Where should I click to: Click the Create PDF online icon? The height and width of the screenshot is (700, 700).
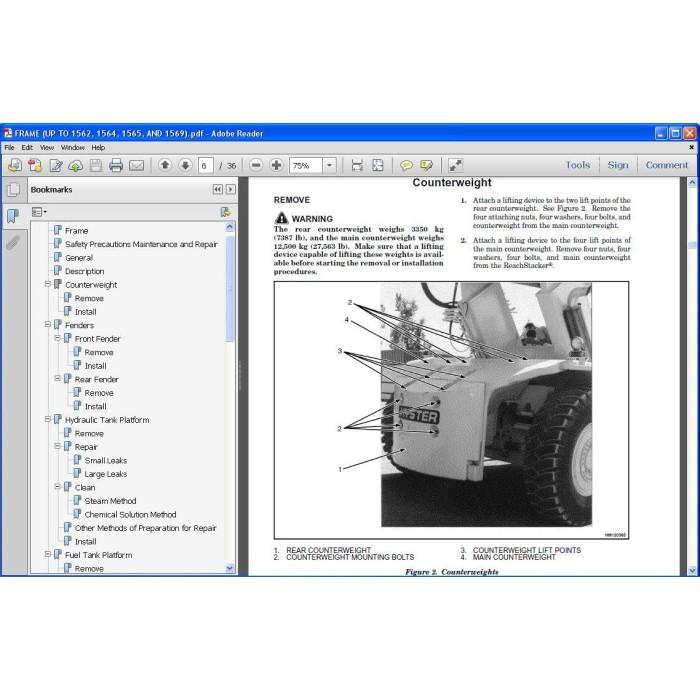(x=15, y=166)
